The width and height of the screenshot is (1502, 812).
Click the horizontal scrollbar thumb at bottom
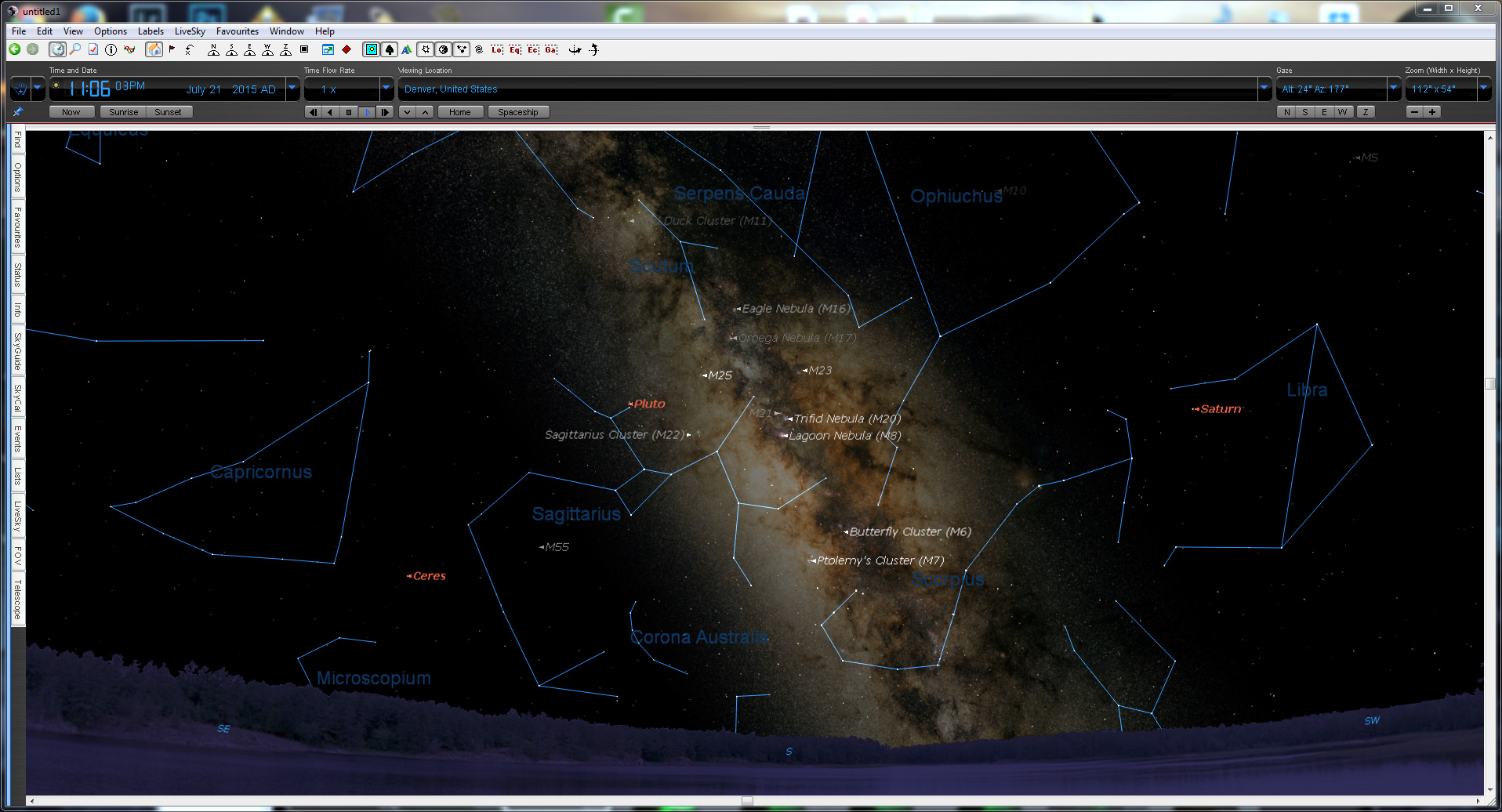point(747,801)
